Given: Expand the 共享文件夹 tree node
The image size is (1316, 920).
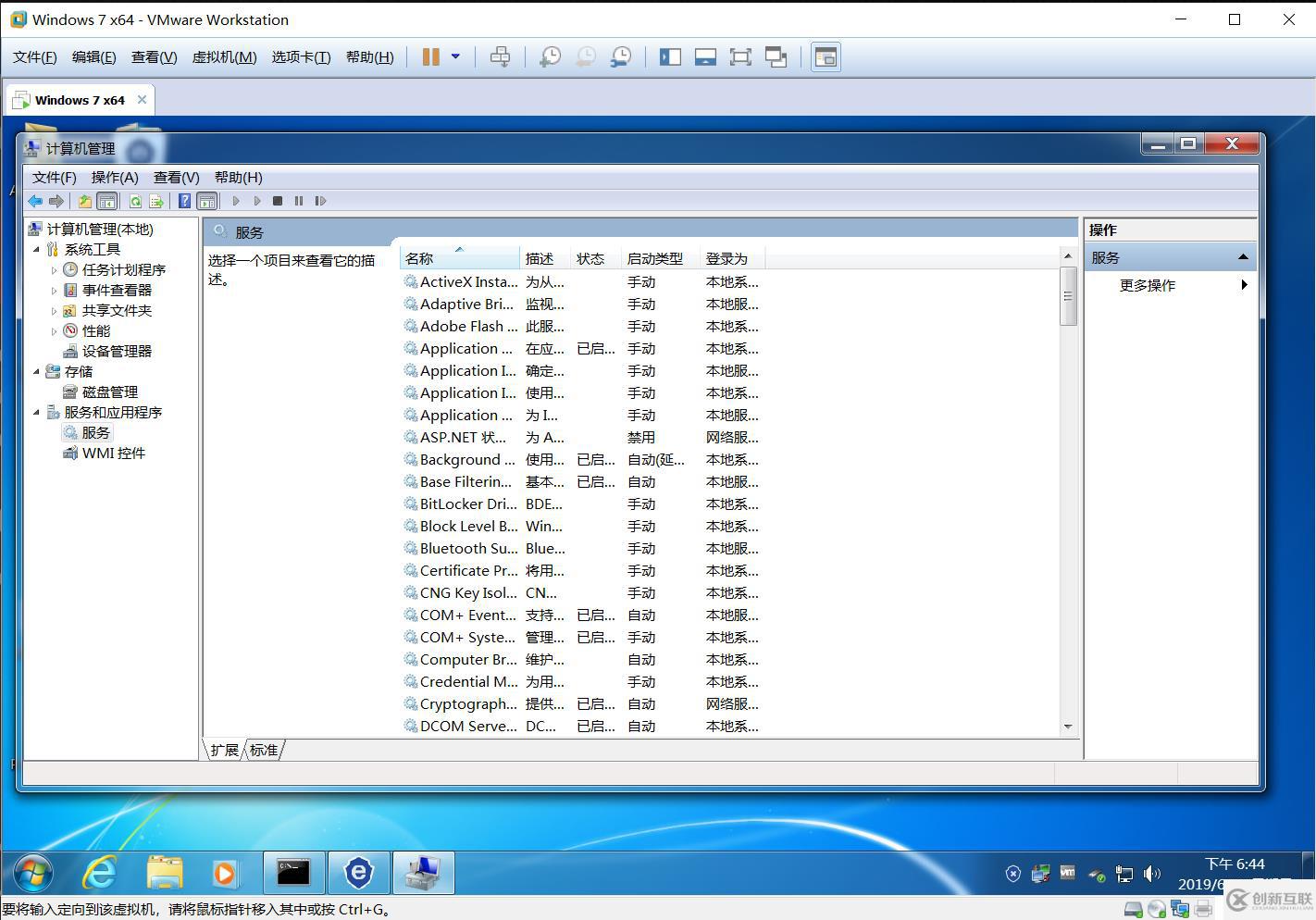Looking at the screenshot, I should tap(54, 311).
